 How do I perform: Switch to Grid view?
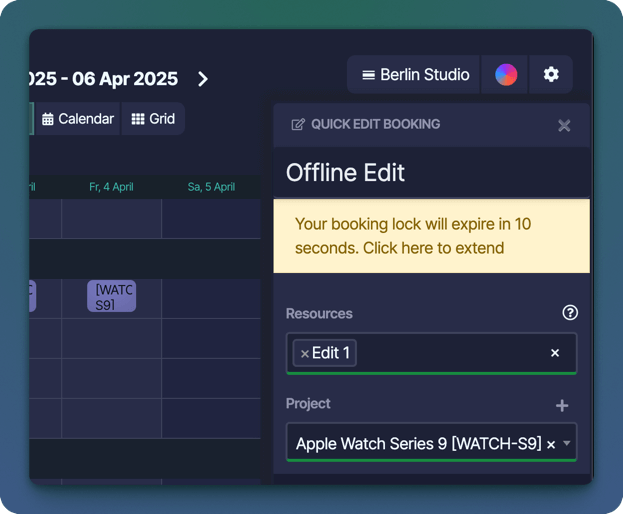pyautogui.click(x=153, y=119)
